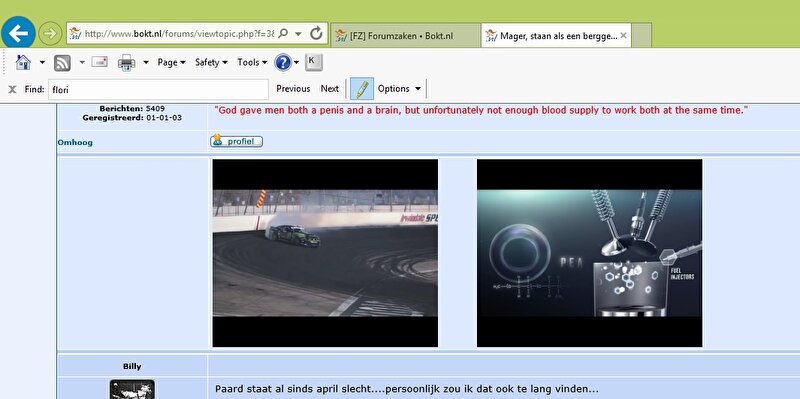The height and width of the screenshot is (399, 800).
Task: Click the fuel injectors video thumbnail
Action: pyautogui.click(x=589, y=253)
